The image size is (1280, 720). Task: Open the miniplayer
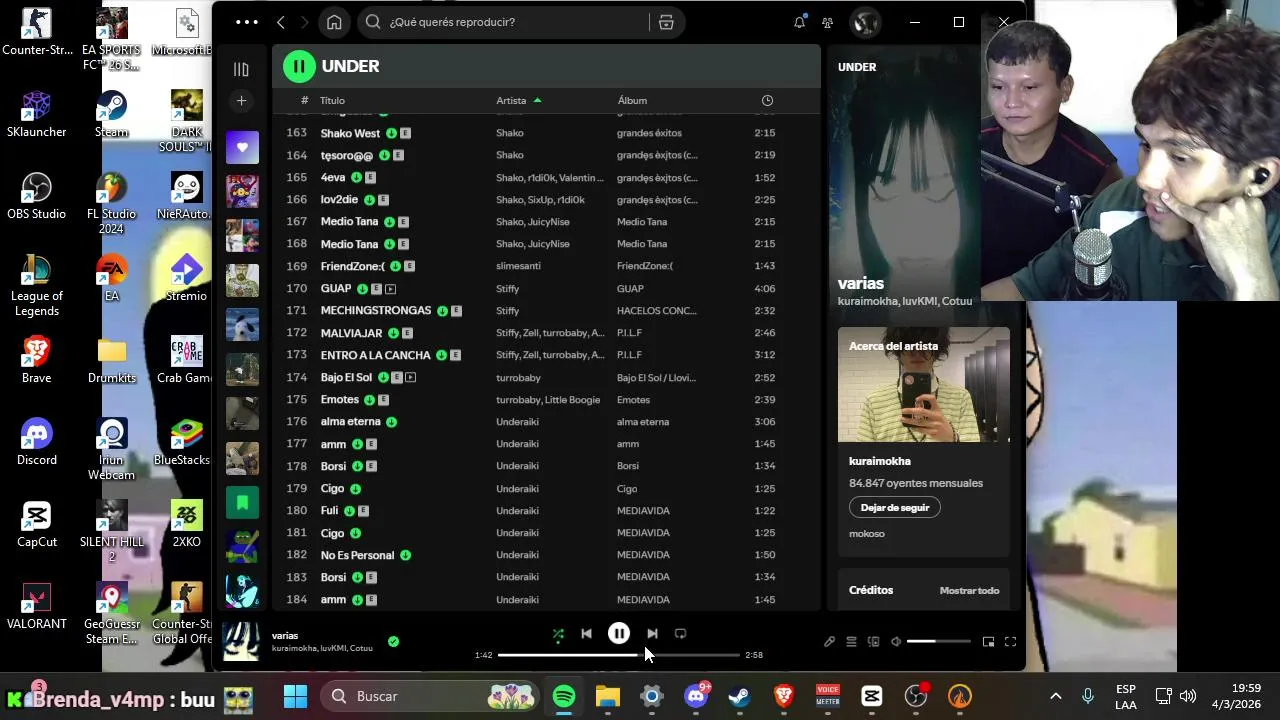point(988,642)
